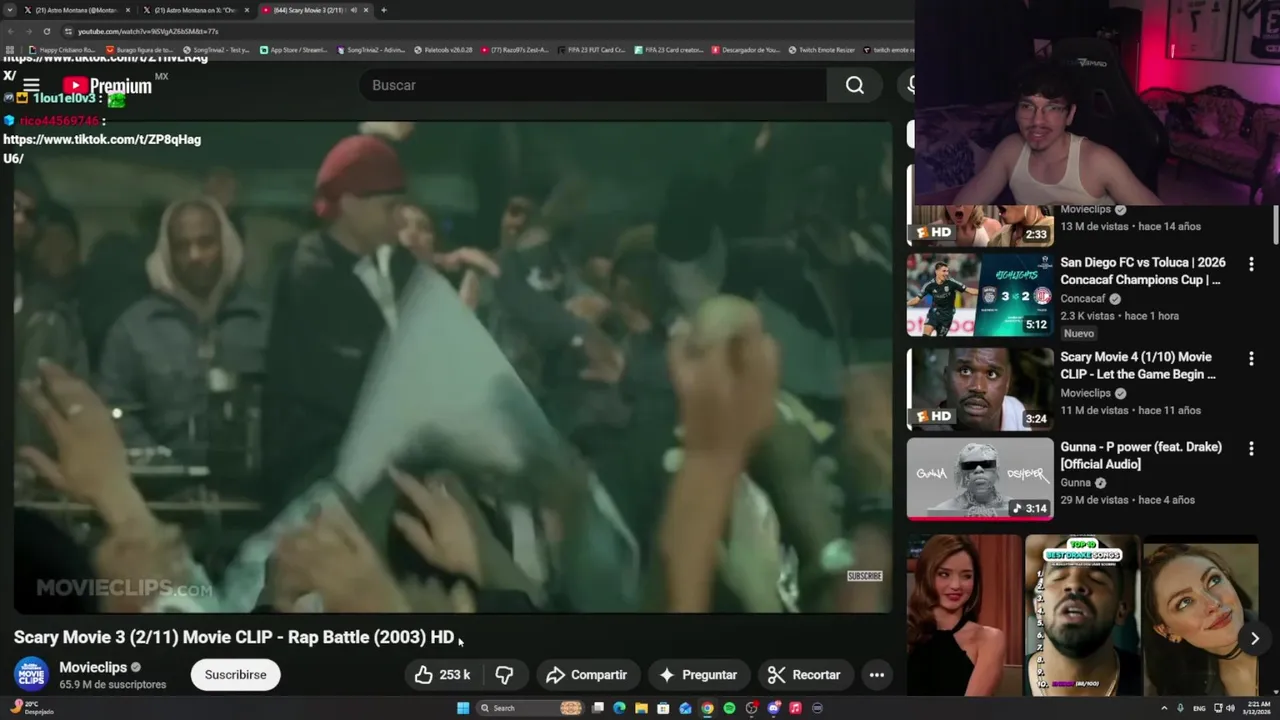Open the first short with red-haired woman
This screenshot has width=1280, height=720.
tap(965, 615)
